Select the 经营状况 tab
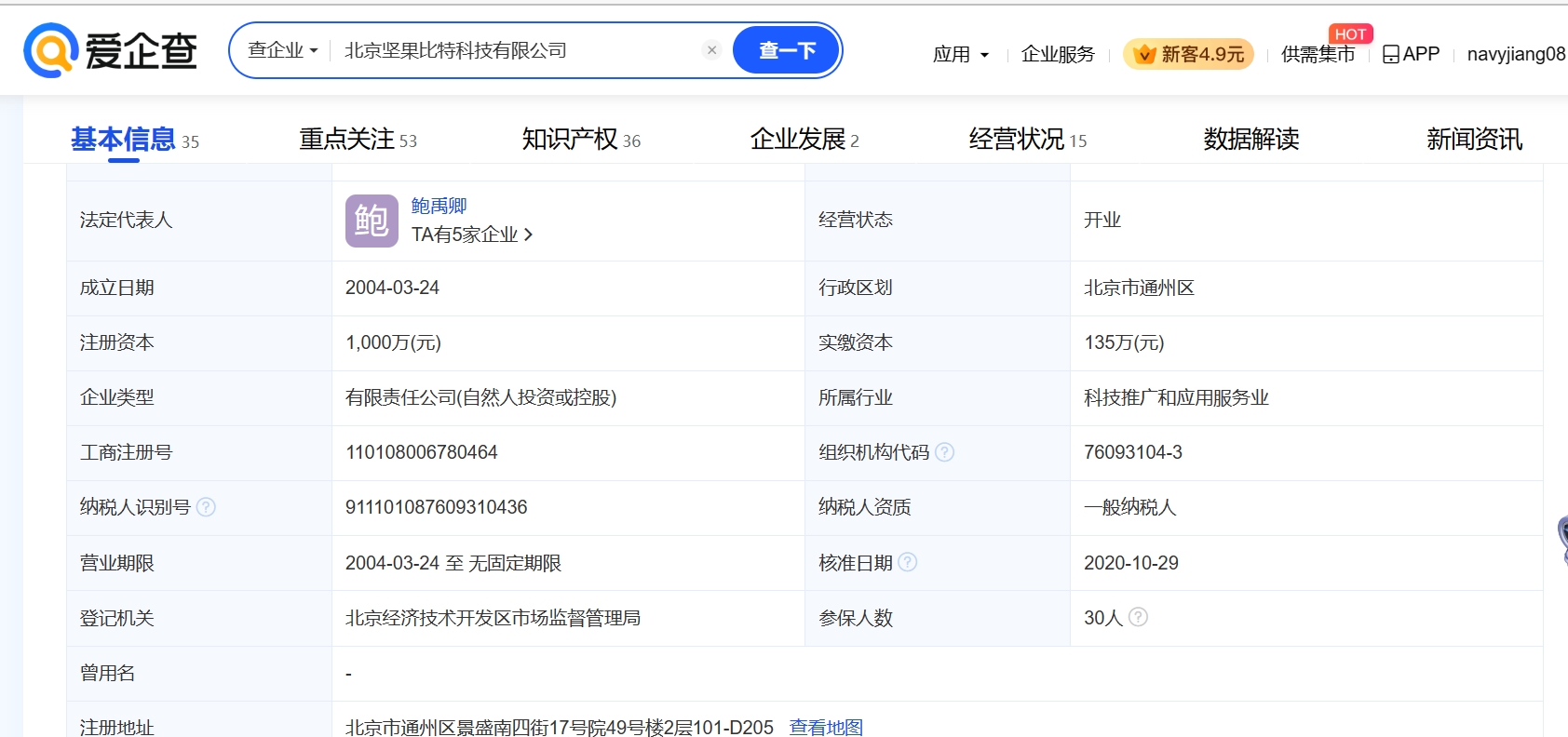 1028,140
